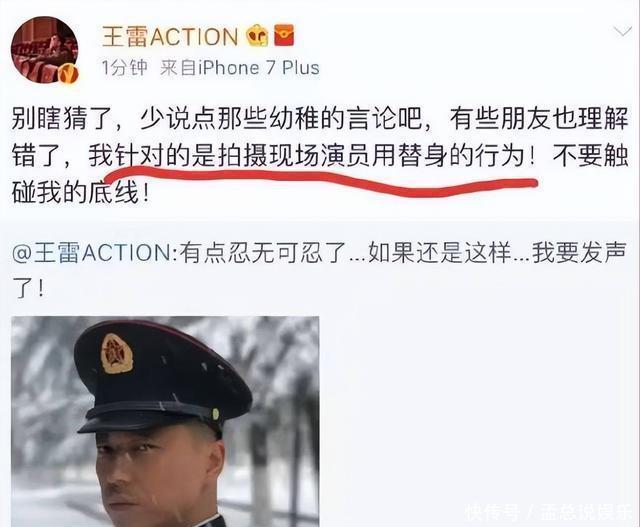This screenshot has height=527, width=640.
Task: Tap the underlined sentence 我针对的是拍摄现场演员用替身的行为
Action: click(x=306, y=156)
